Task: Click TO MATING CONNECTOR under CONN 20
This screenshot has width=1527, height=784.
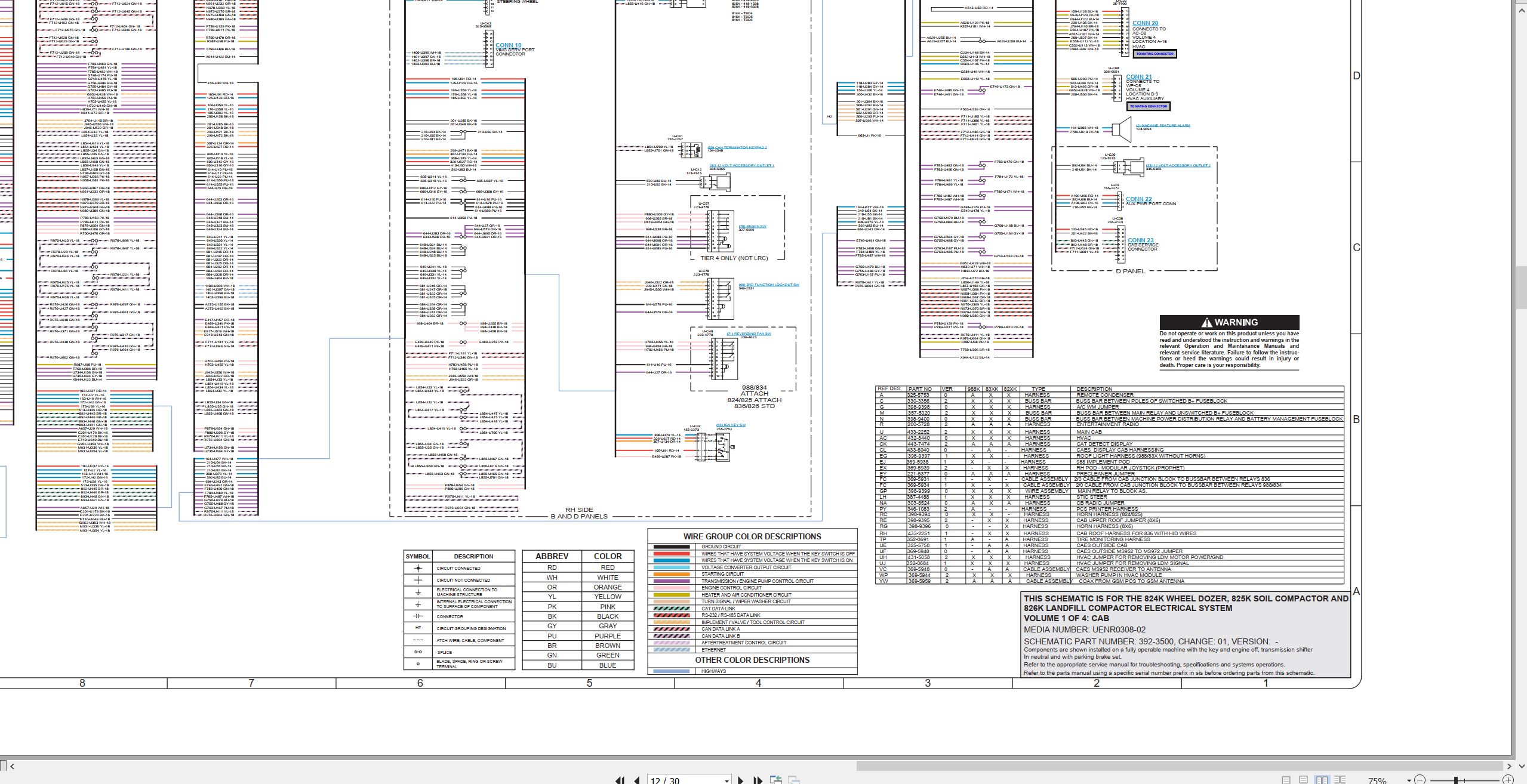Action: (1155, 54)
